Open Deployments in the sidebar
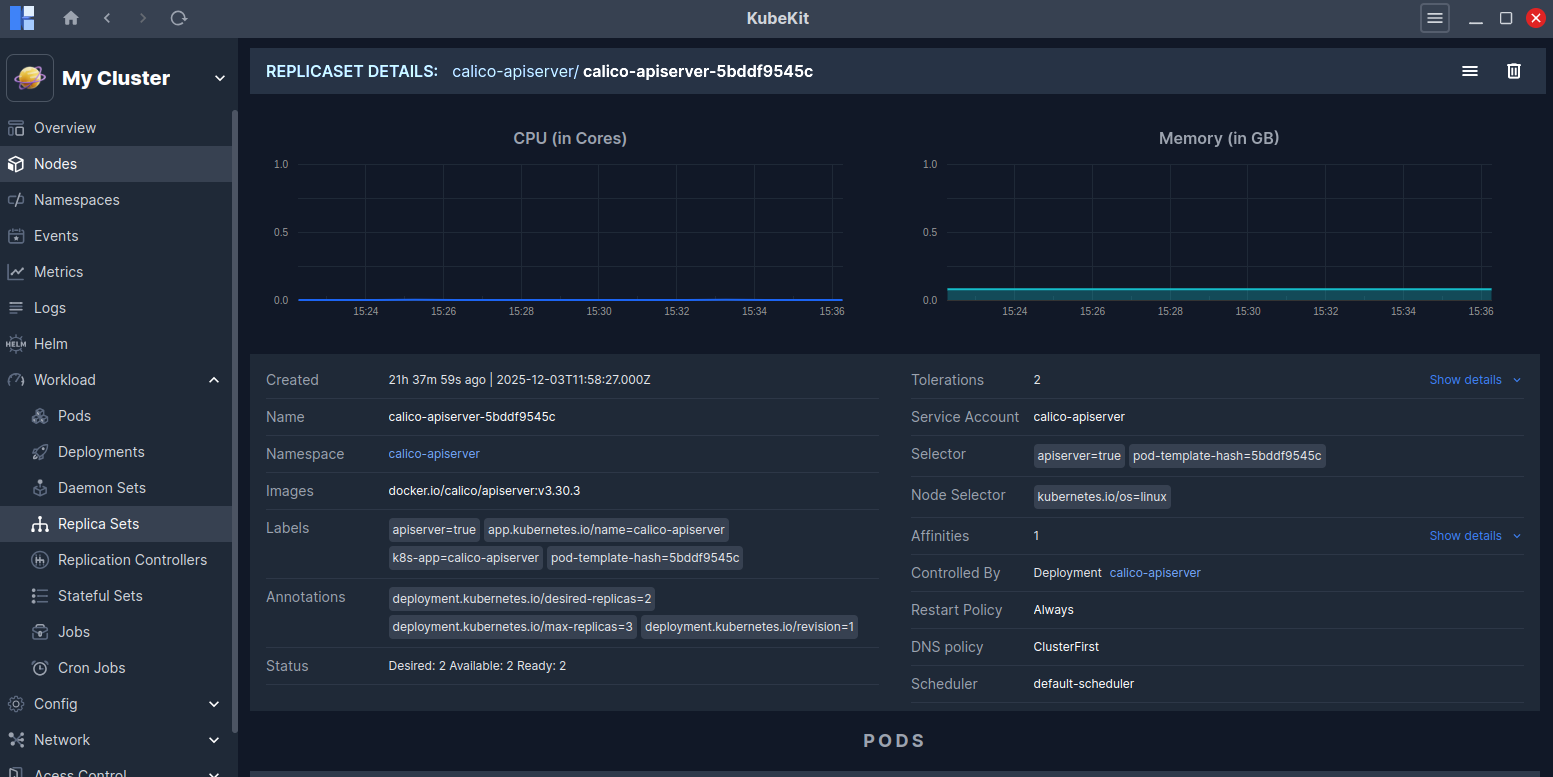This screenshot has width=1553, height=777. coord(101,452)
